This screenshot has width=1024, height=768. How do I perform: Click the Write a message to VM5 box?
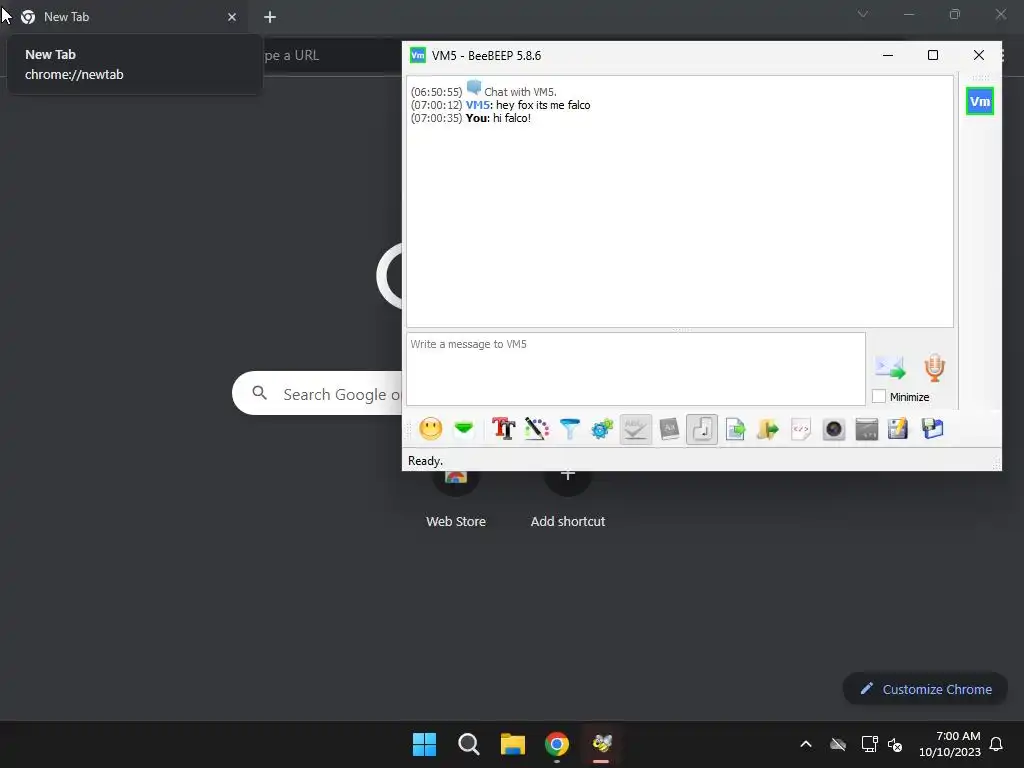636,369
